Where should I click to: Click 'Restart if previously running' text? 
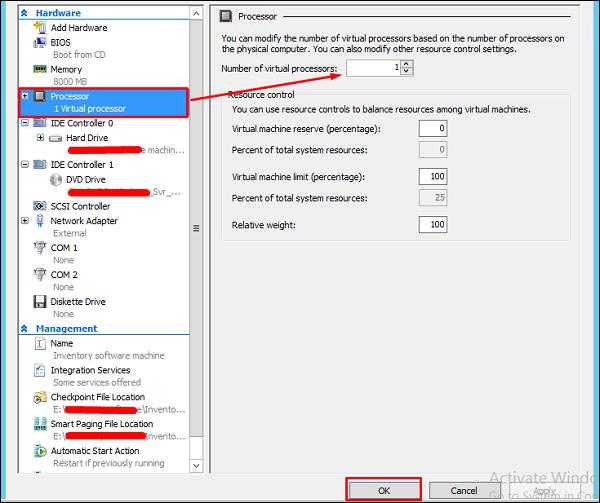pos(109,463)
